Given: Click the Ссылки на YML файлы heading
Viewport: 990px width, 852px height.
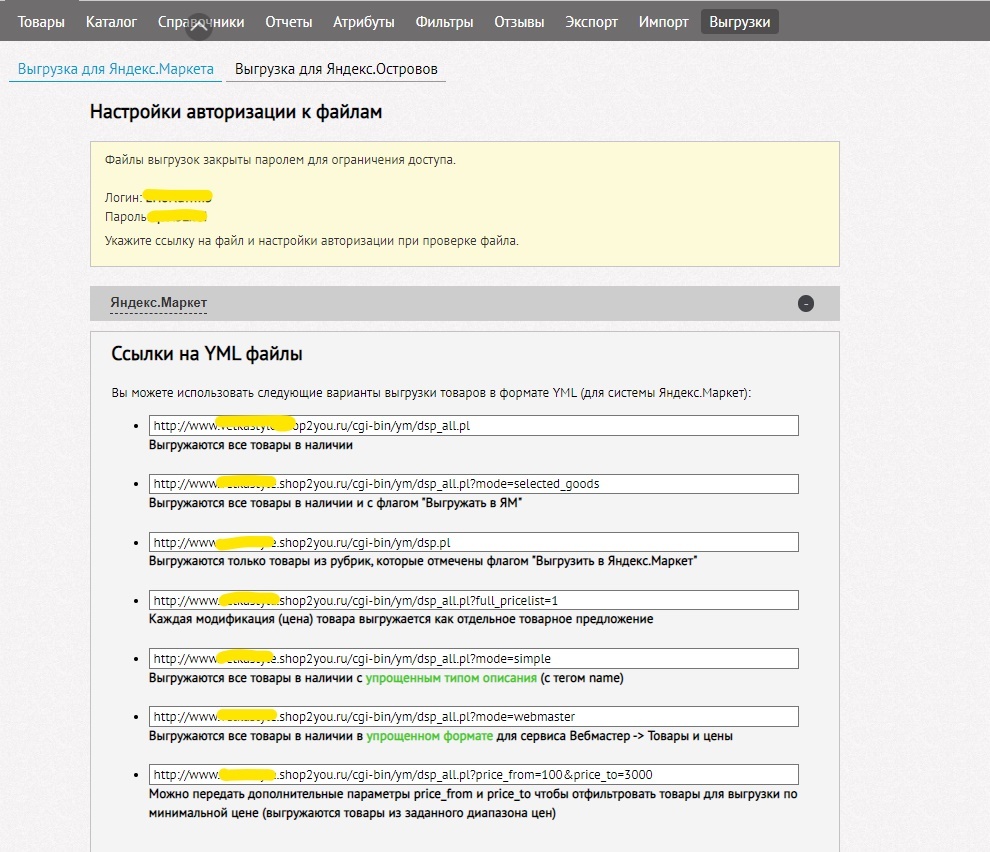Looking at the screenshot, I should (x=206, y=354).
